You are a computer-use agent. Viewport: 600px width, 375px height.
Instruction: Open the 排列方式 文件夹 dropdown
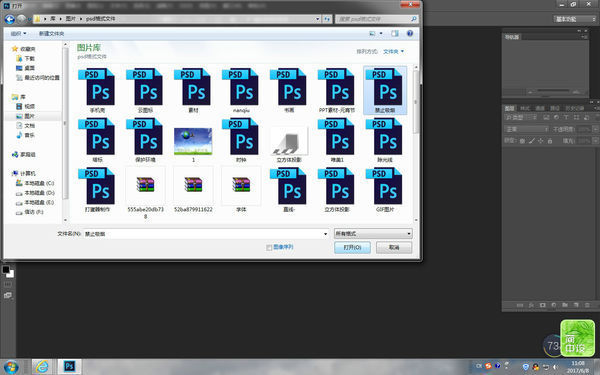click(393, 51)
